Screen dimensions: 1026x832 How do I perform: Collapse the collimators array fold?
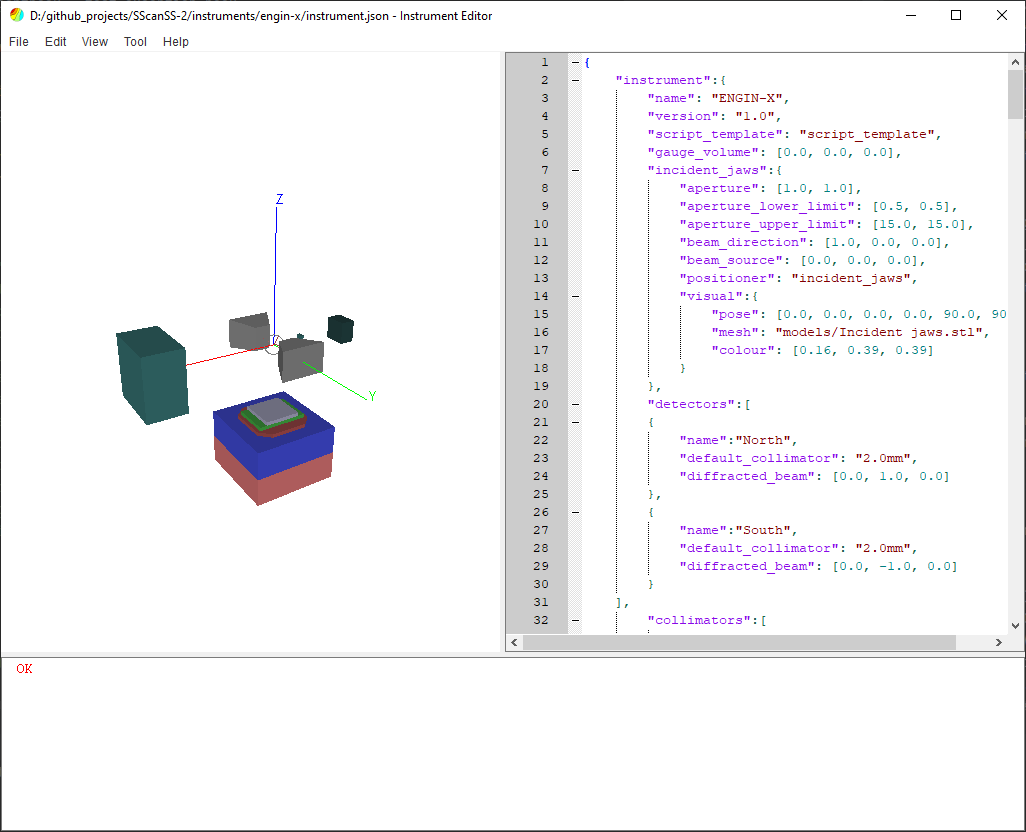click(x=573, y=620)
